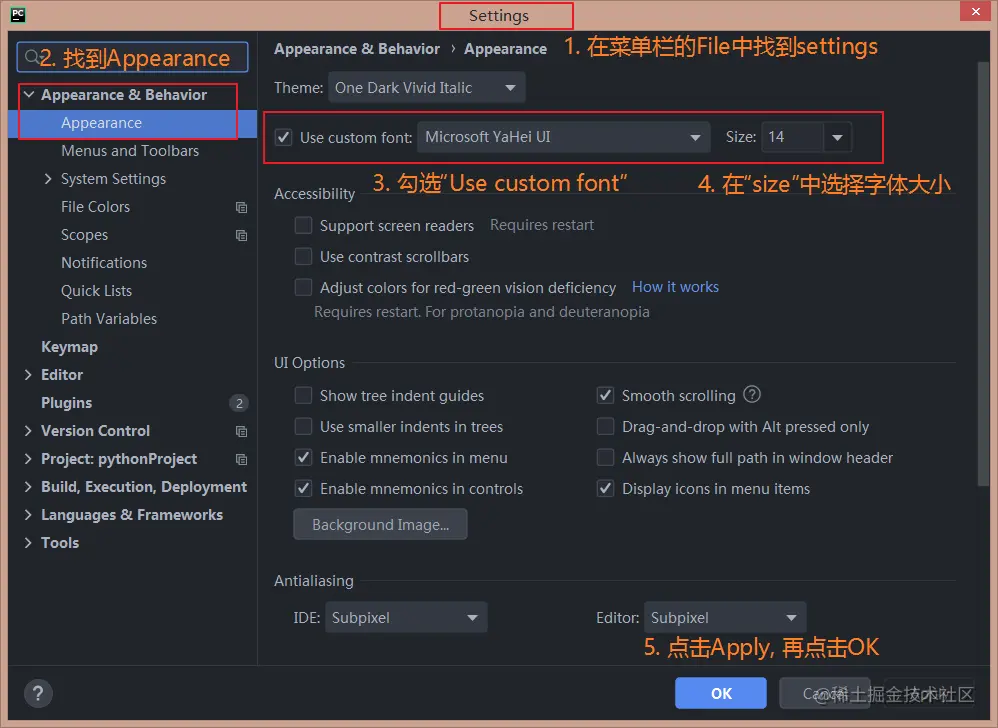998x728 pixels.
Task: Enable Show tree indent guides
Action: 304,396
